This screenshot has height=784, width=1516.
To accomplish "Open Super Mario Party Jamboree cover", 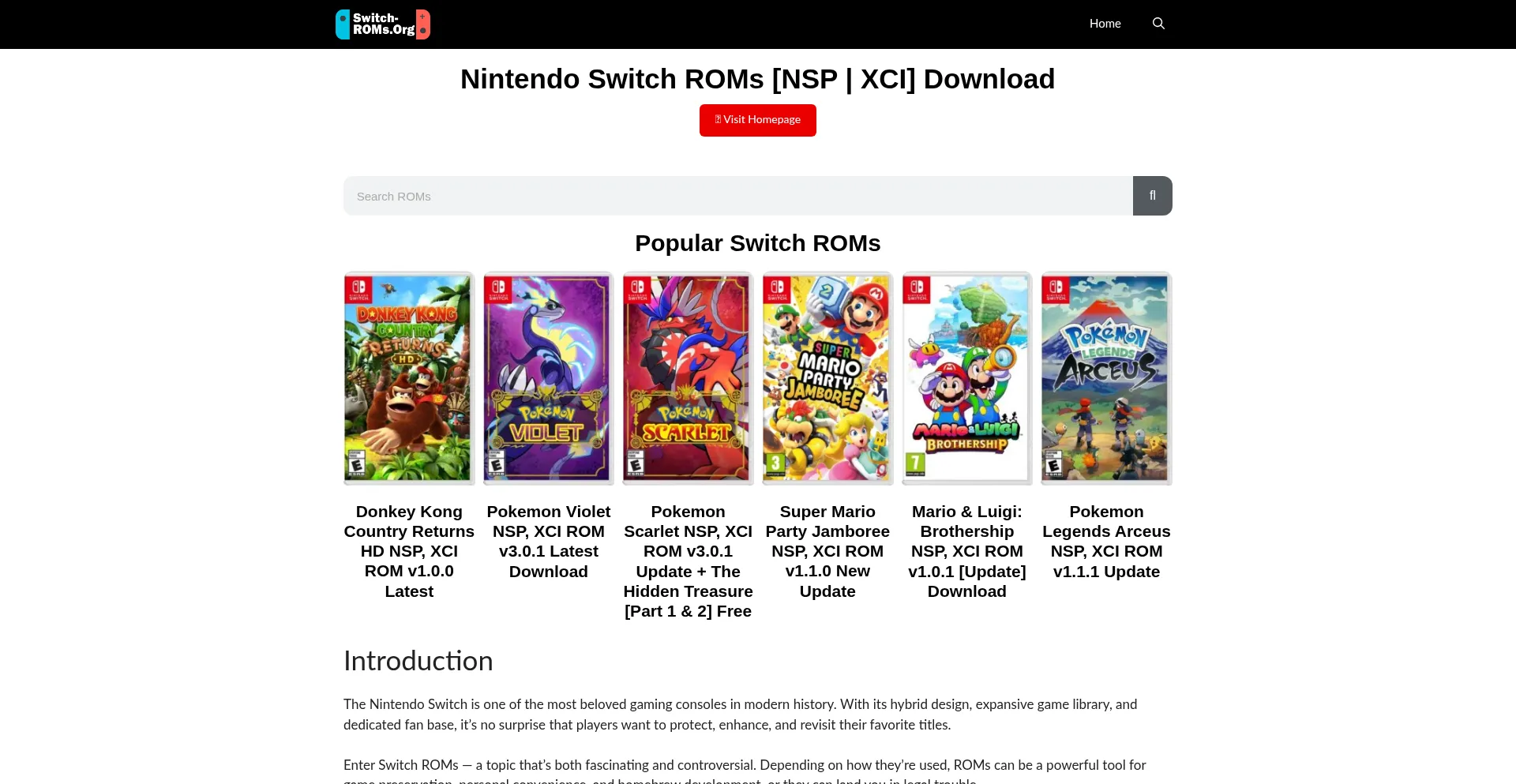I will (x=827, y=378).
